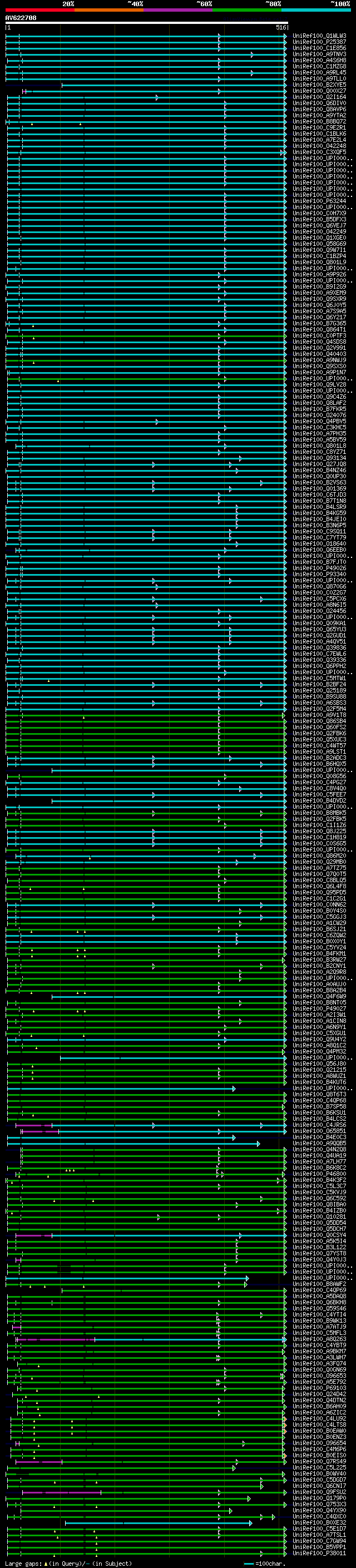Open hit UniRef100_Q39836

click(x=319, y=647)
